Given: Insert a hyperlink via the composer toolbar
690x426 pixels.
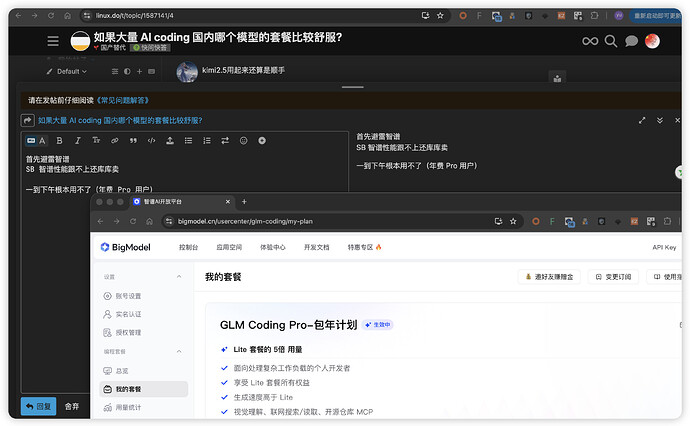Looking at the screenshot, I should [x=114, y=141].
